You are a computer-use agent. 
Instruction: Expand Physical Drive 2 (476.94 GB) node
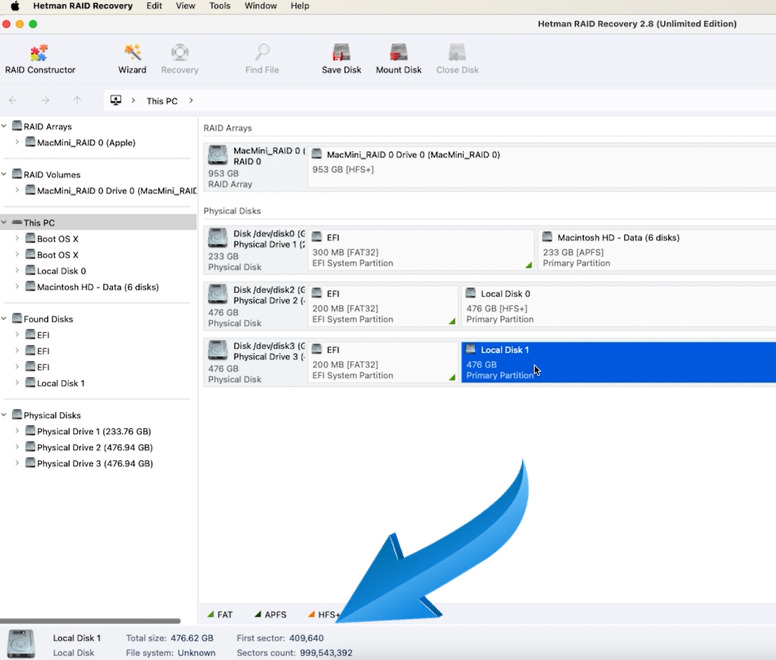tap(17, 447)
